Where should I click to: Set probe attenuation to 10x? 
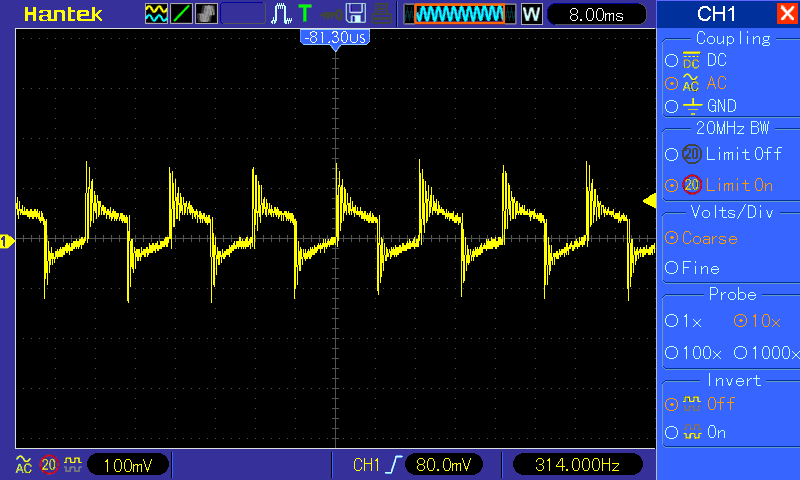click(x=758, y=321)
